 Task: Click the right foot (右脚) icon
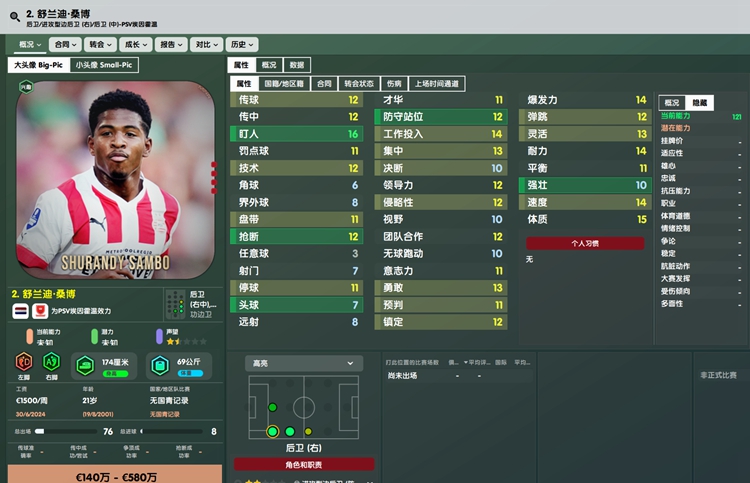click(52, 362)
